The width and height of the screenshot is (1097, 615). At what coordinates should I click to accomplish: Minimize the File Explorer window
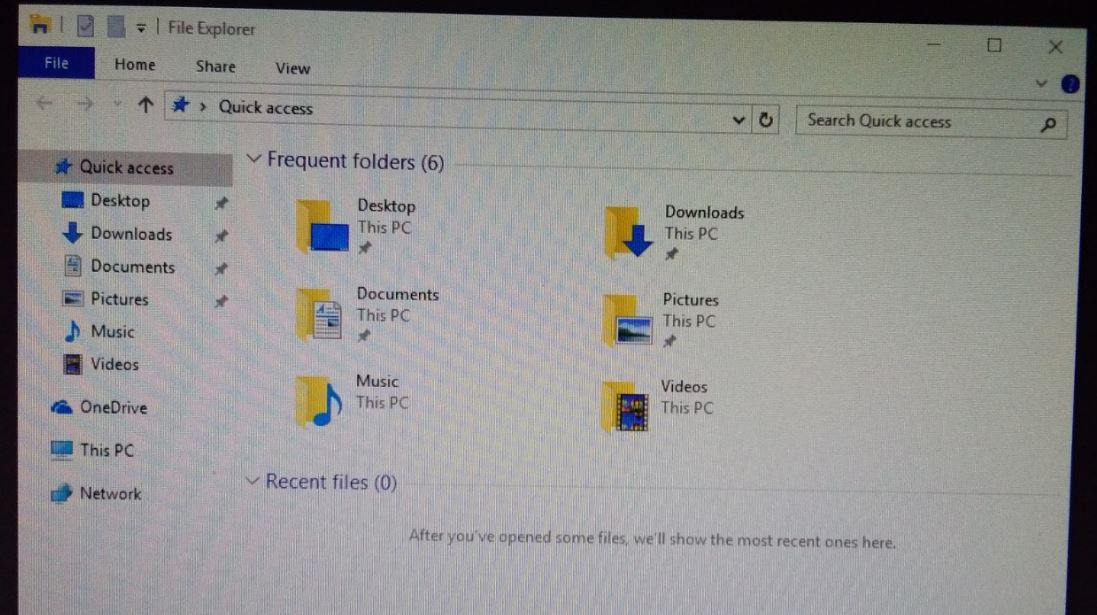coord(934,44)
